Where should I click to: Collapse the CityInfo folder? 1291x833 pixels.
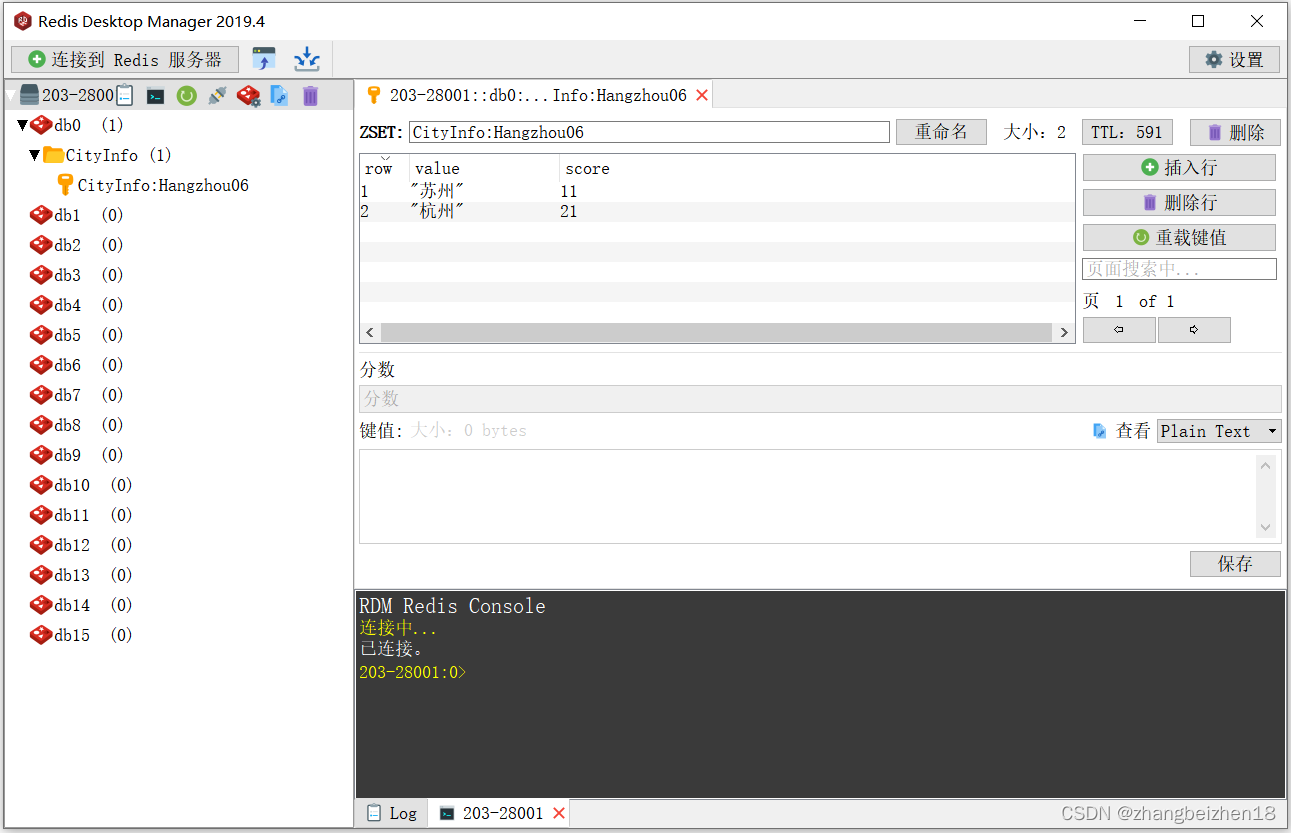(x=37, y=154)
